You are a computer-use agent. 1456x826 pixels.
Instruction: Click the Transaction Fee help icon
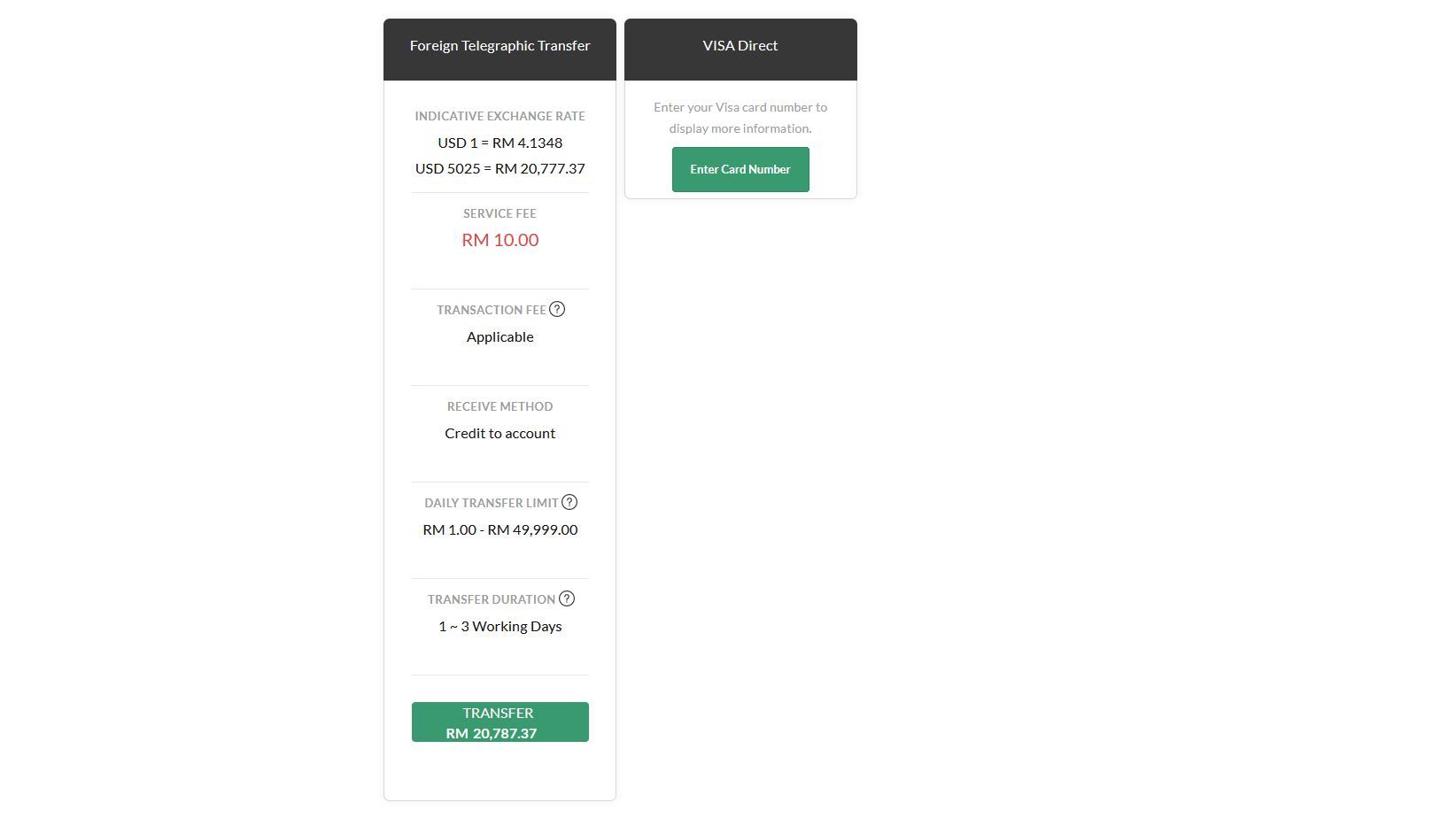pos(557,309)
